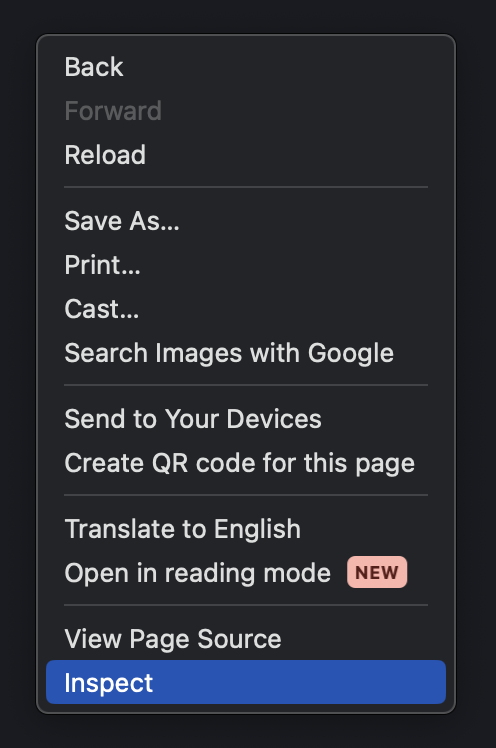Choose Save As... menu item

246,221
